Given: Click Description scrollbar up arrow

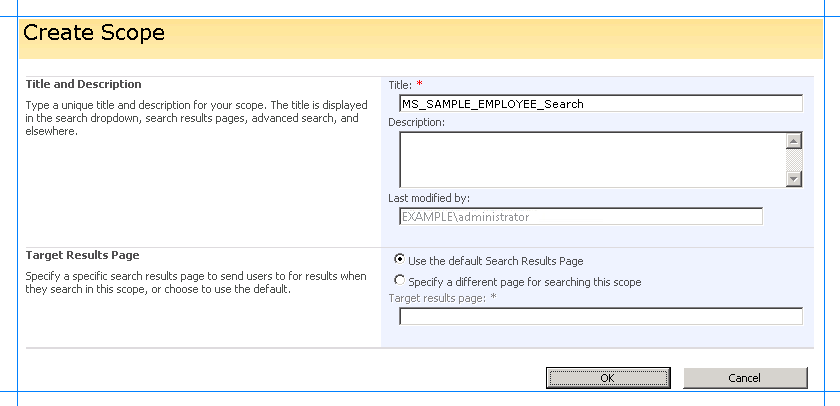Looking at the screenshot, I should coord(794,141).
